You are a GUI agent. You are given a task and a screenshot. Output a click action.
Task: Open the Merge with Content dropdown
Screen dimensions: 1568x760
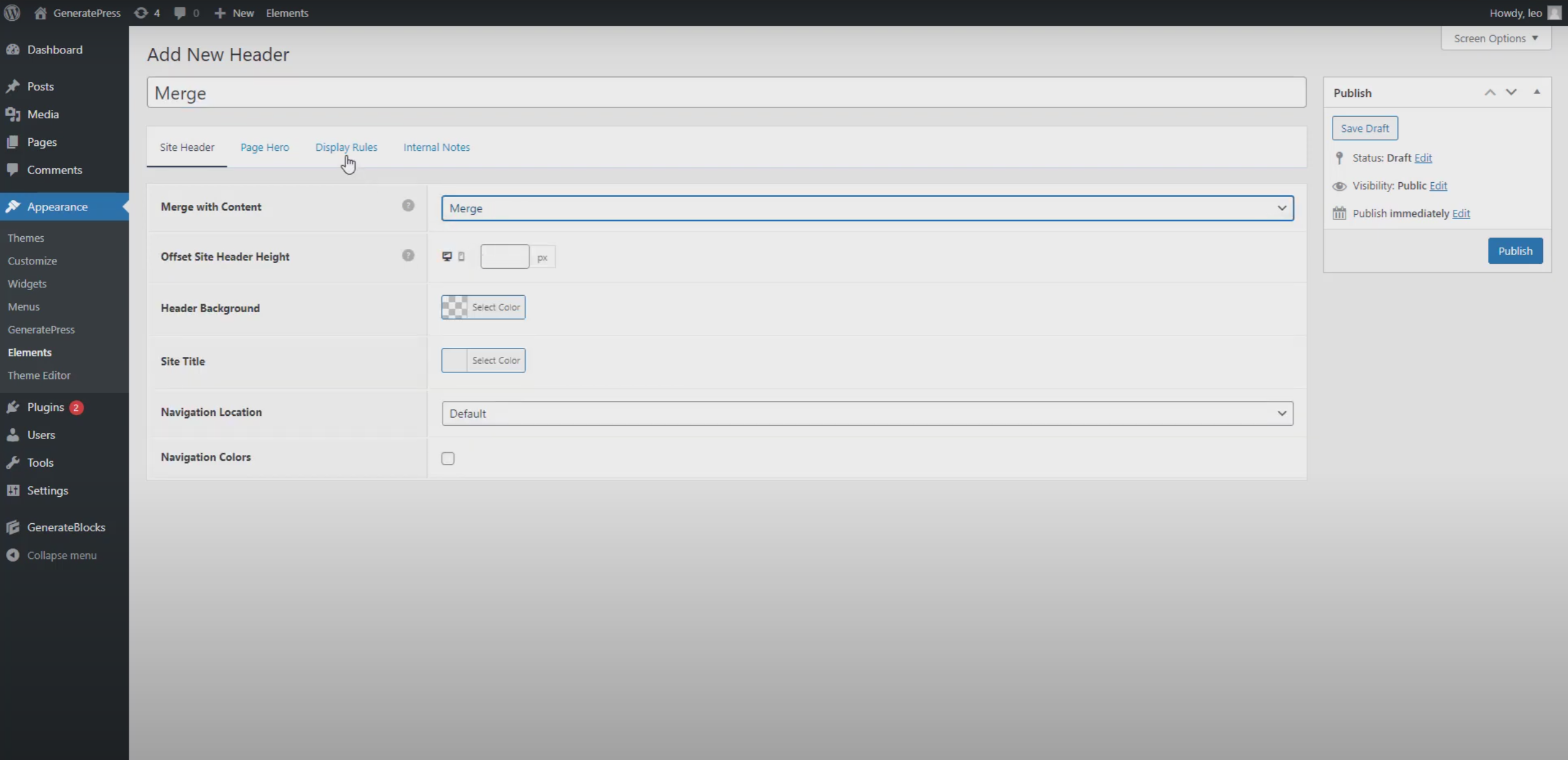pyautogui.click(x=867, y=209)
